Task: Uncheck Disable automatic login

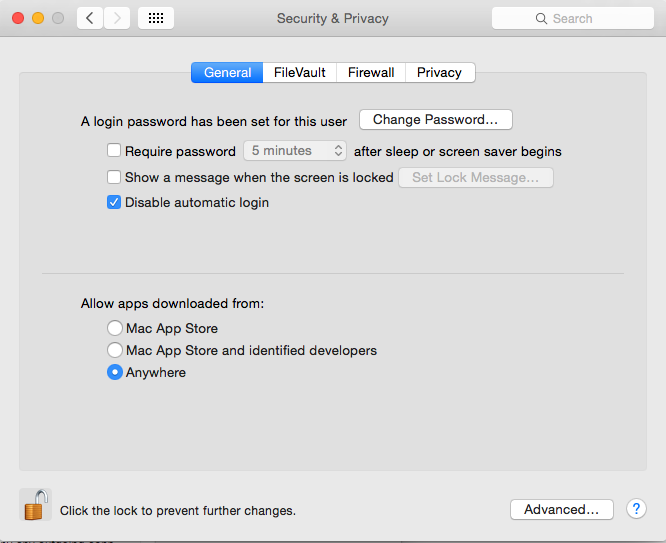Action: coord(114,202)
